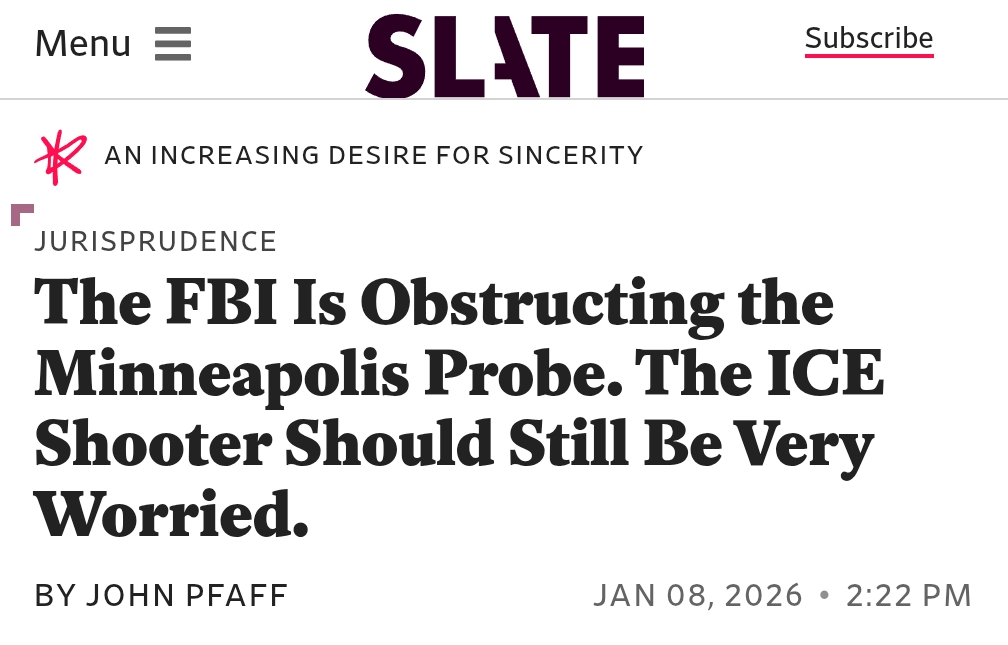
Task: Click "The FBI Is Obstructing the" headline line
Action: point(434,302)
